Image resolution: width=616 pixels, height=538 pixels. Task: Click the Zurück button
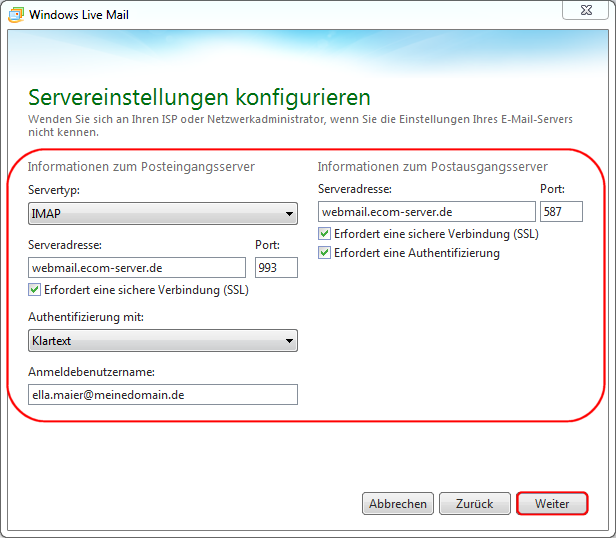(475, 503)
